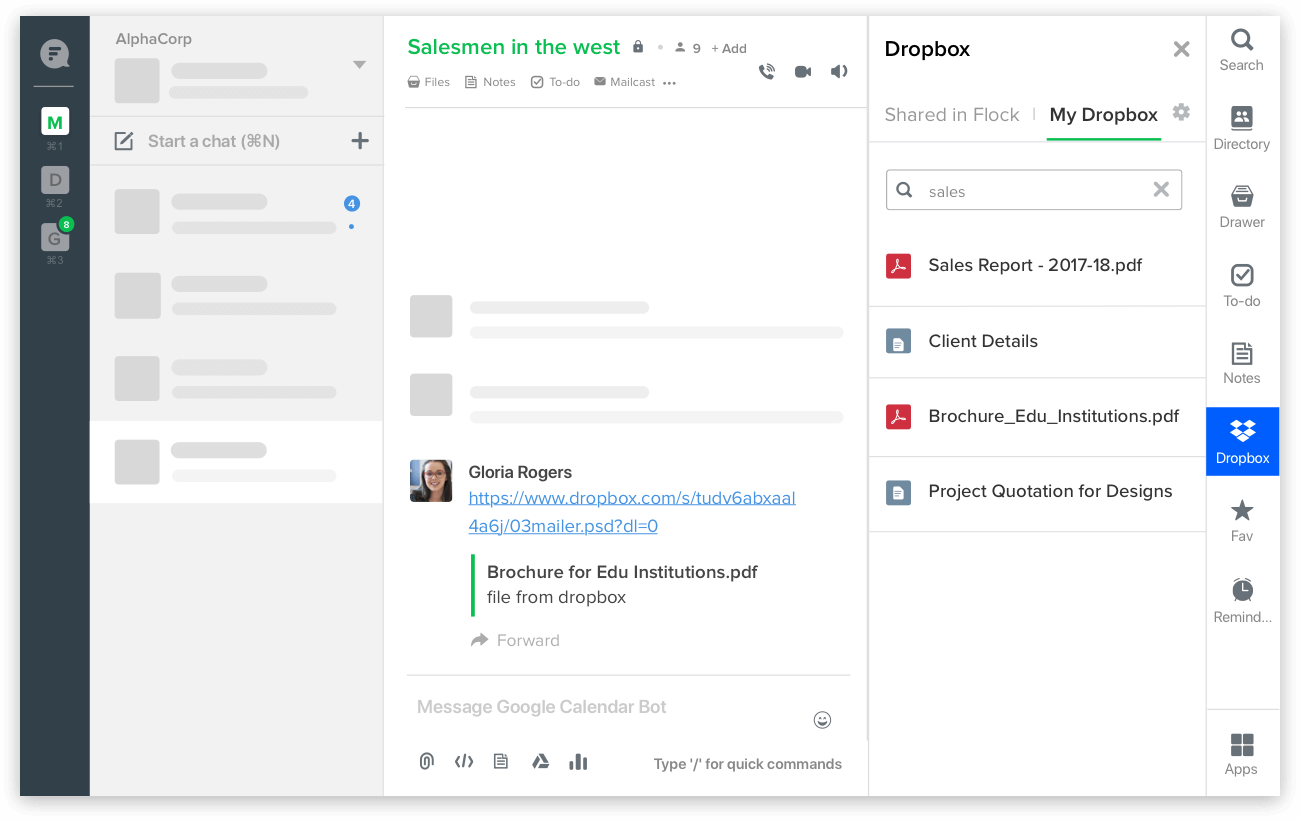Open the channel To-do list
Viewport: 1300px width, 820px height.
click(x=555, y=82)
